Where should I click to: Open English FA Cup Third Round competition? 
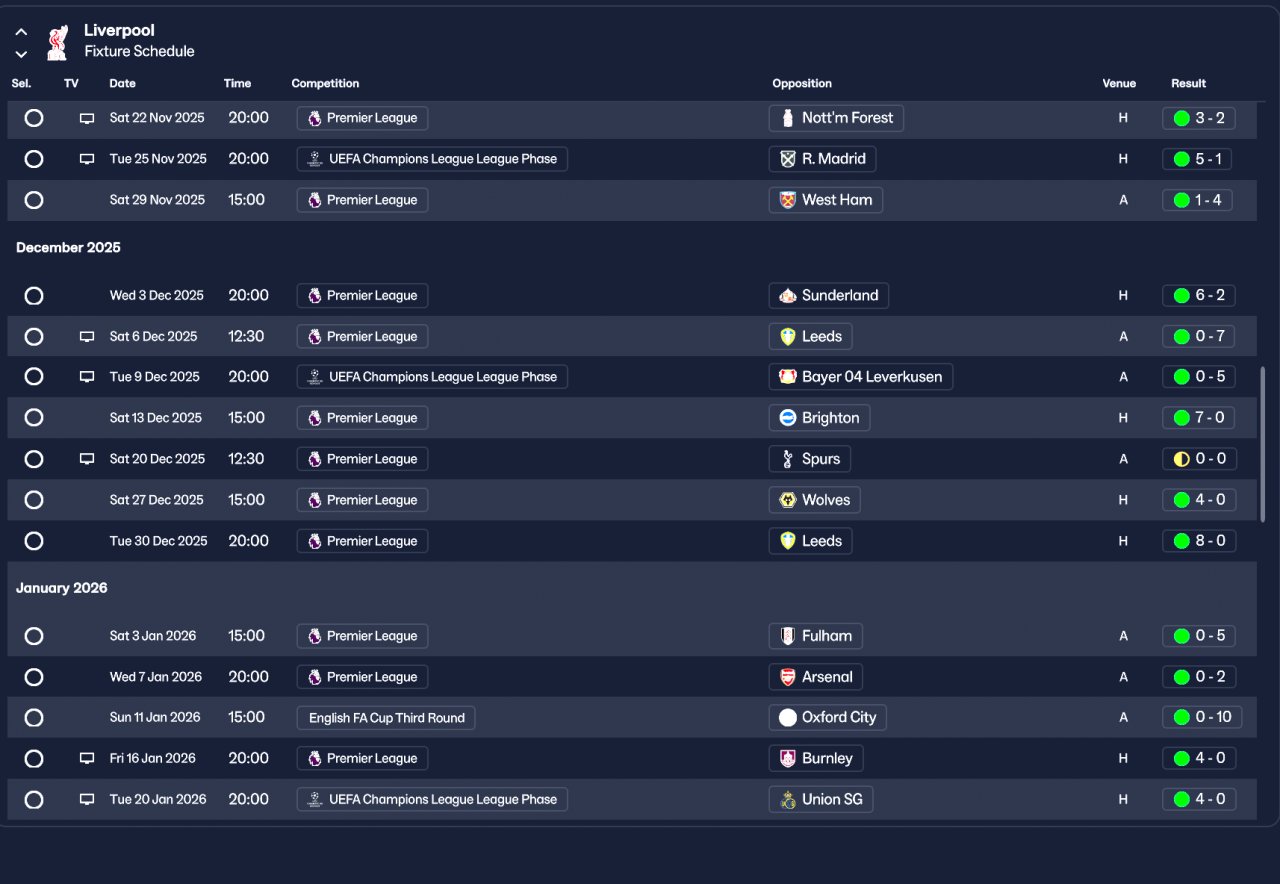(x=386, y=718)
